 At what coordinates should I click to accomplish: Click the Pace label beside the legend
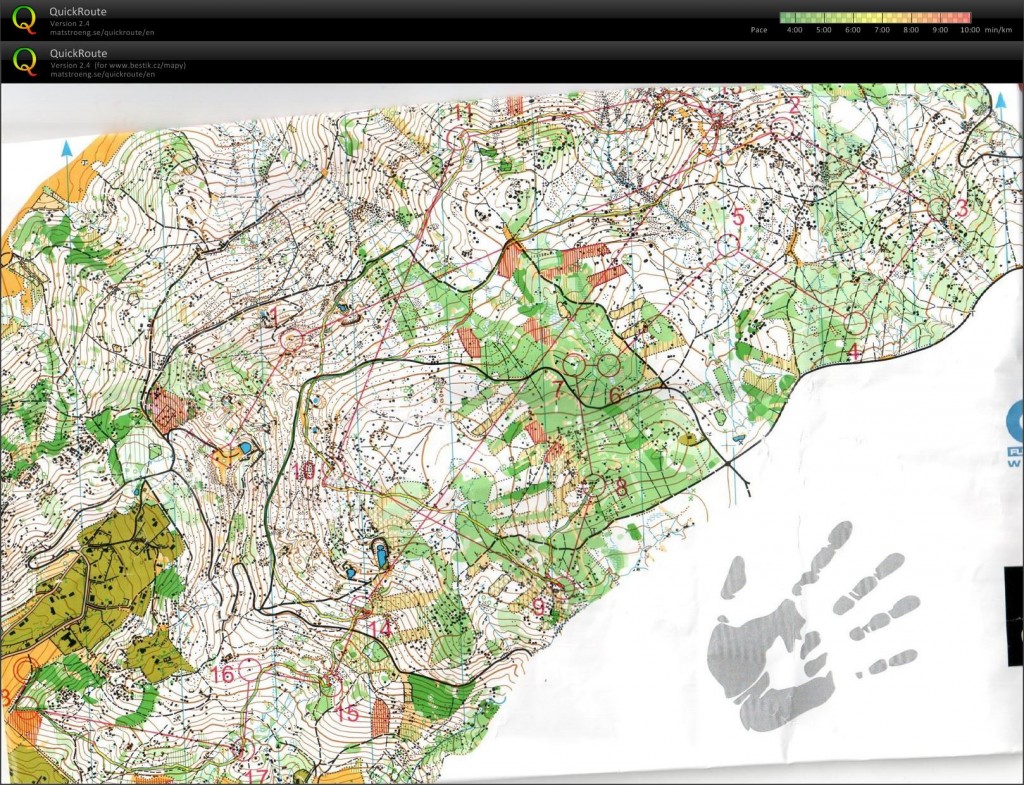(x=759, y=30)
